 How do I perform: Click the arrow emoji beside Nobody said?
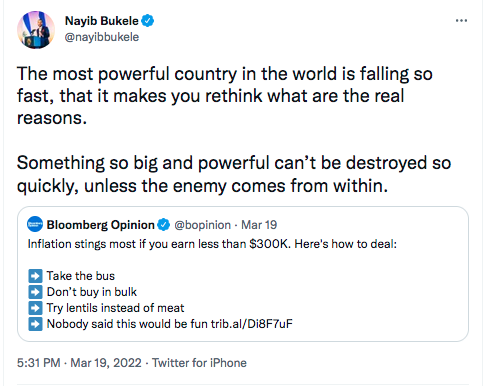tap(35, 324)
